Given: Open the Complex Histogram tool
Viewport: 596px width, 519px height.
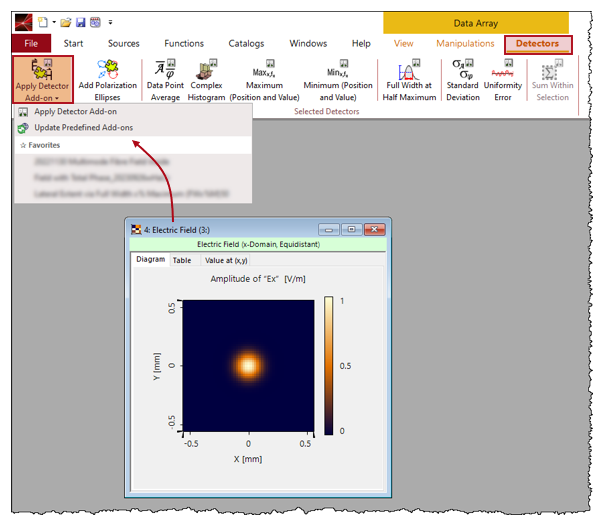Looking at the screenshot, I should 206,80.
